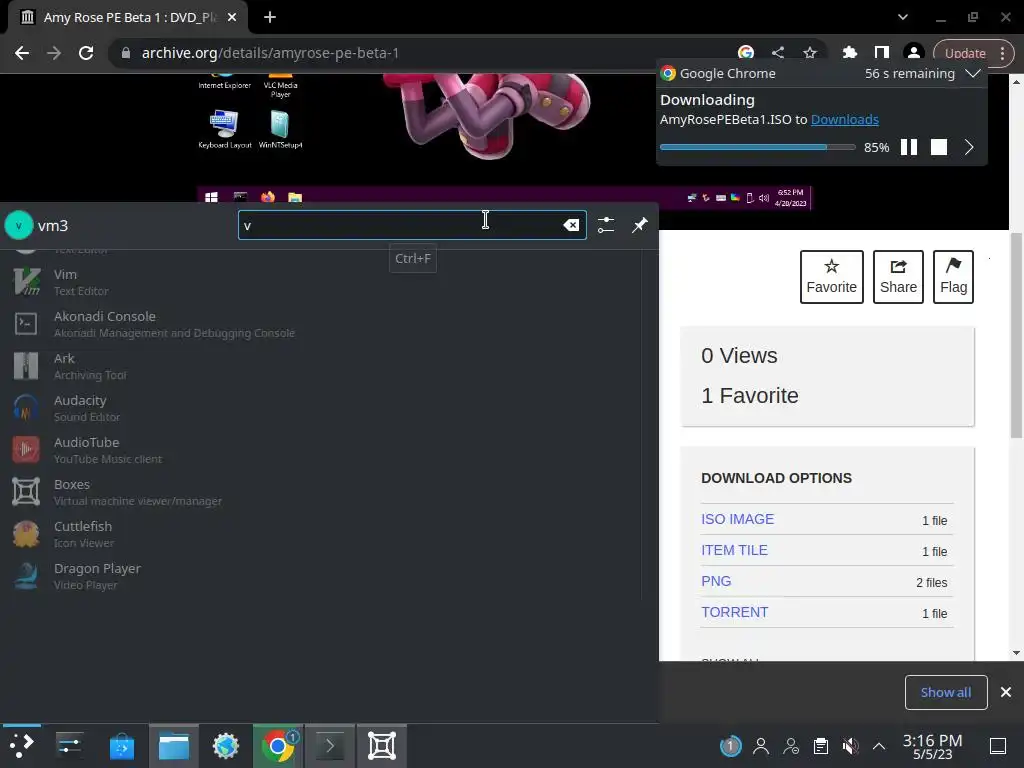
Task: Launch Discover store from taskbar
Action: coord(121,746)
